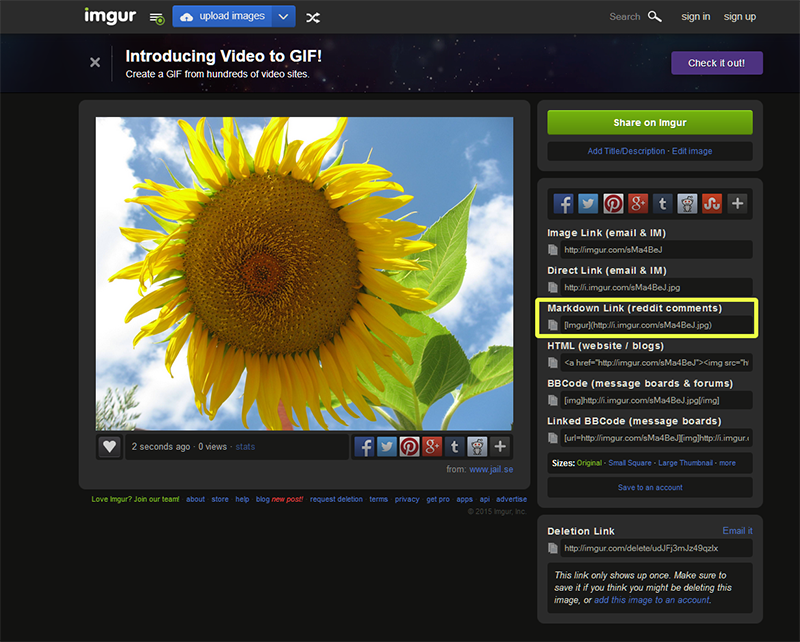Share on Pinterest from the sidebar icons
The height and width of the screenshot is (642, 800).
pos(613,204)
